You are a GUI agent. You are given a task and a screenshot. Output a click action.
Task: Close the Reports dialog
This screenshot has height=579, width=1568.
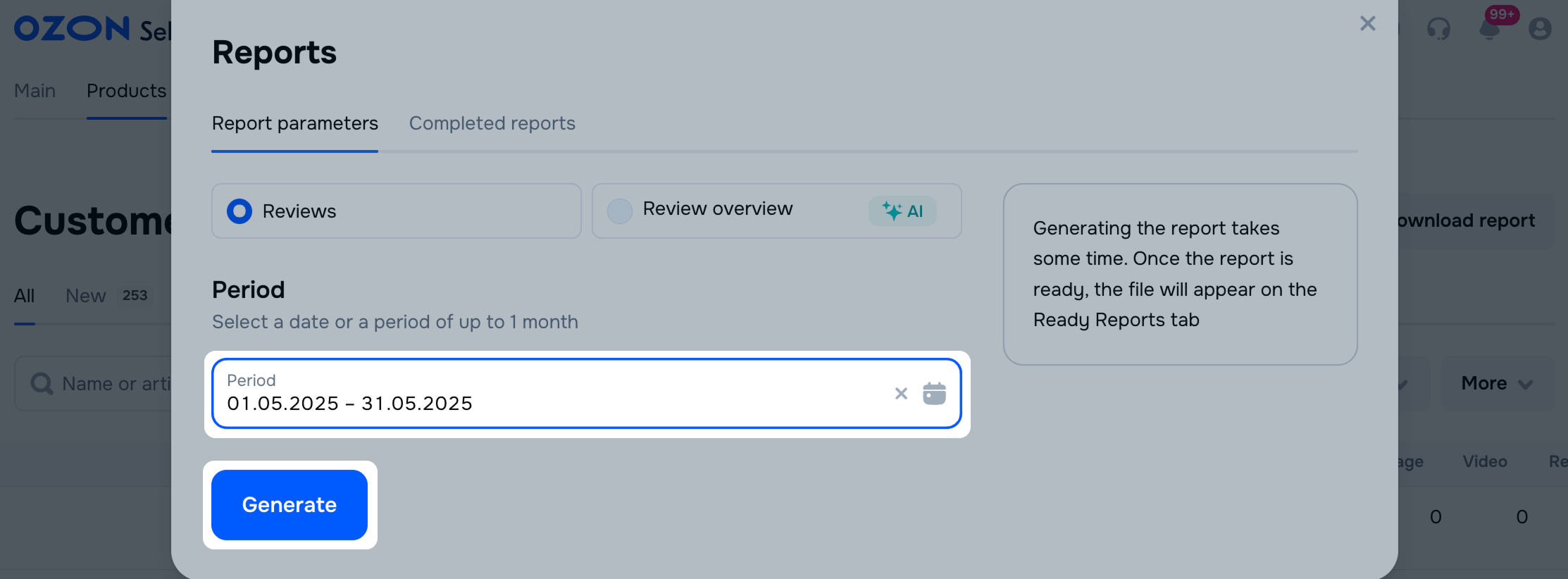(x=1367, y=24)
